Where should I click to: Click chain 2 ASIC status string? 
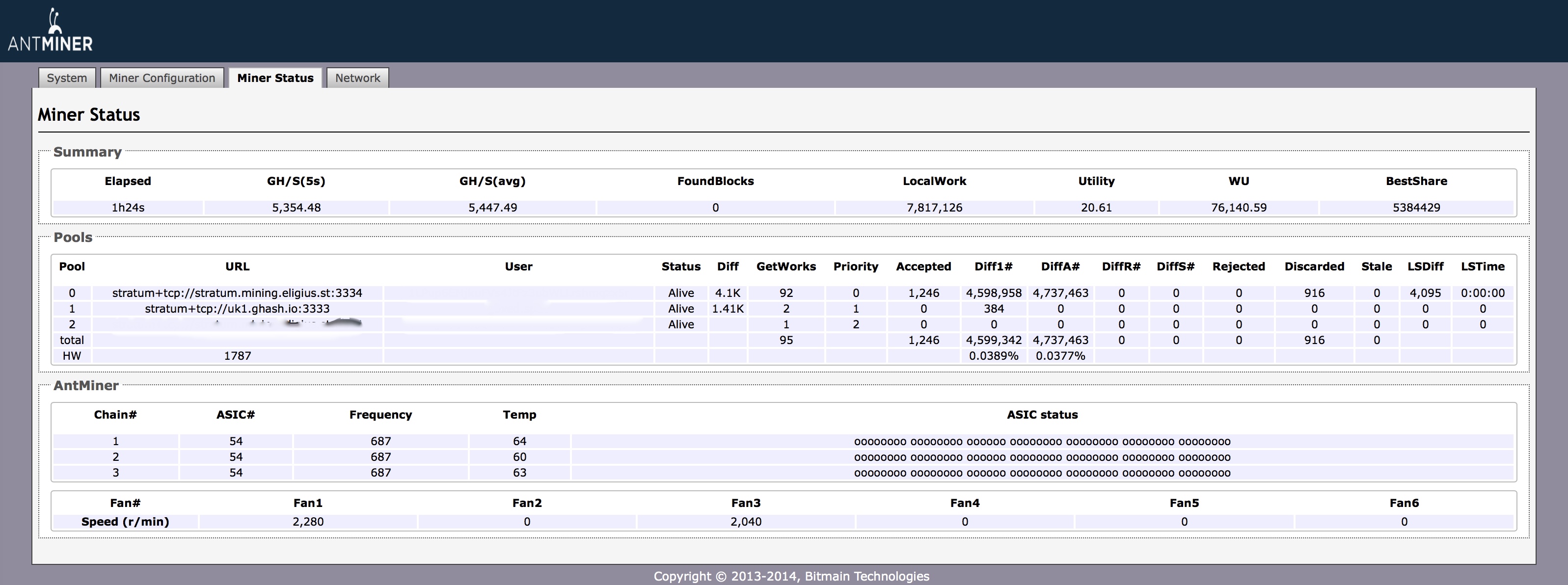(1042, 458)
